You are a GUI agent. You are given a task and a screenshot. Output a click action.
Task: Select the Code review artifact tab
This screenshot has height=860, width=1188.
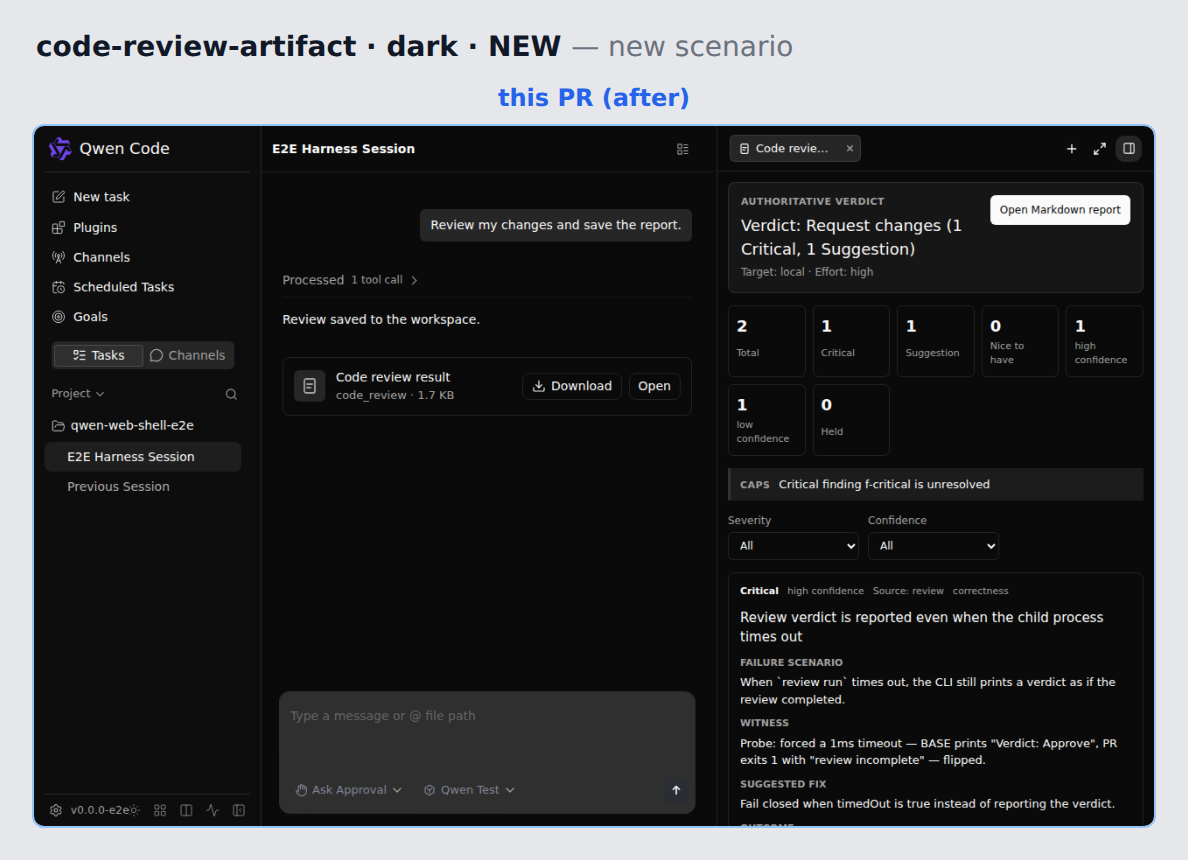(x=785, y=149)
